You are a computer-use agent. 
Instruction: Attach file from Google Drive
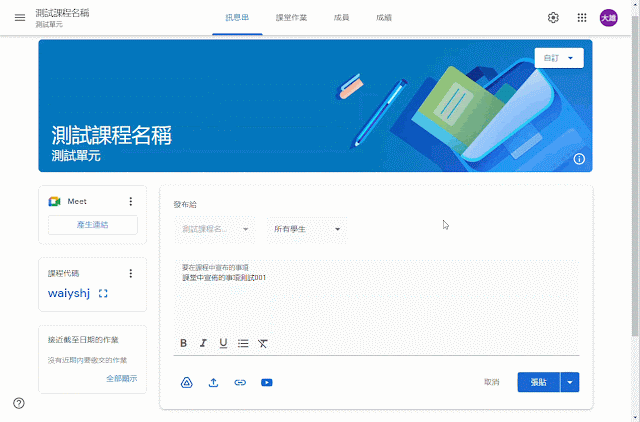click(187, 382)
